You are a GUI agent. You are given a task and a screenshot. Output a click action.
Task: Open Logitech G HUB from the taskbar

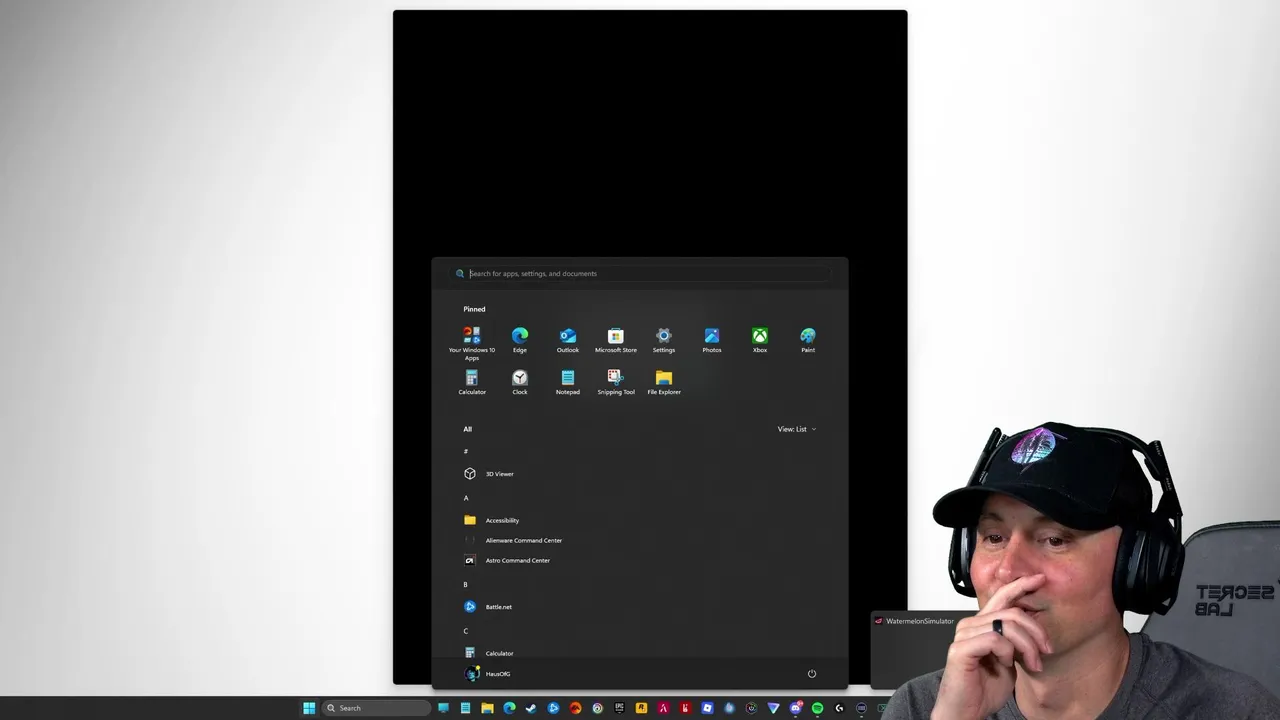coord(839,708)
